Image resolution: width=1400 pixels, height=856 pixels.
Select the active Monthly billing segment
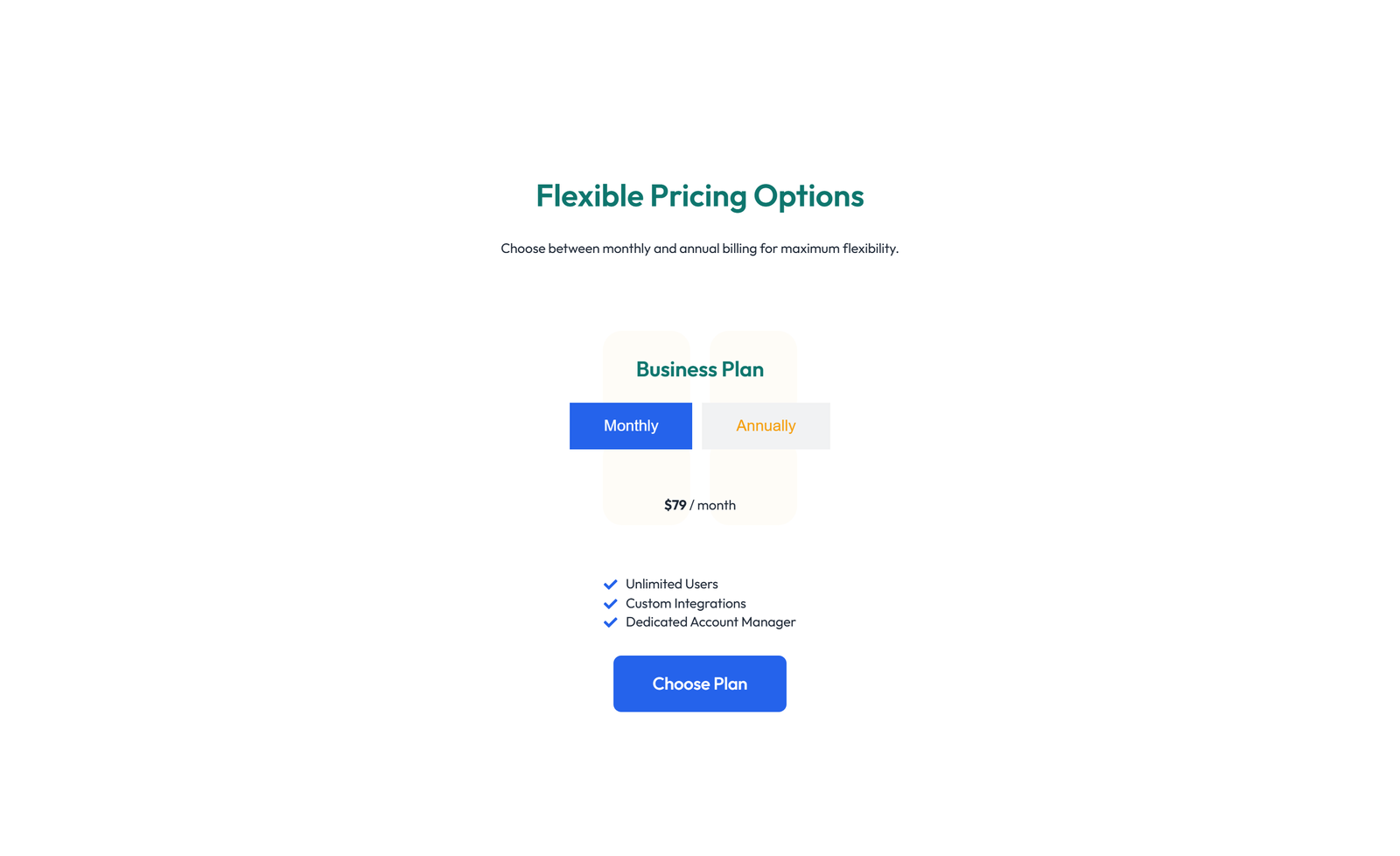(x=630, y=425)
